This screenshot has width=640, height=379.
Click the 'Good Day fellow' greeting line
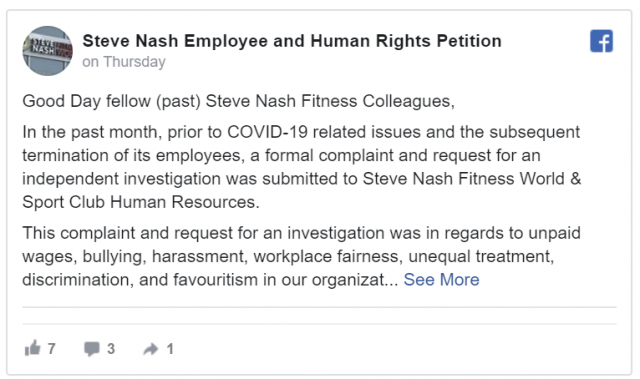tap(238, 101)
